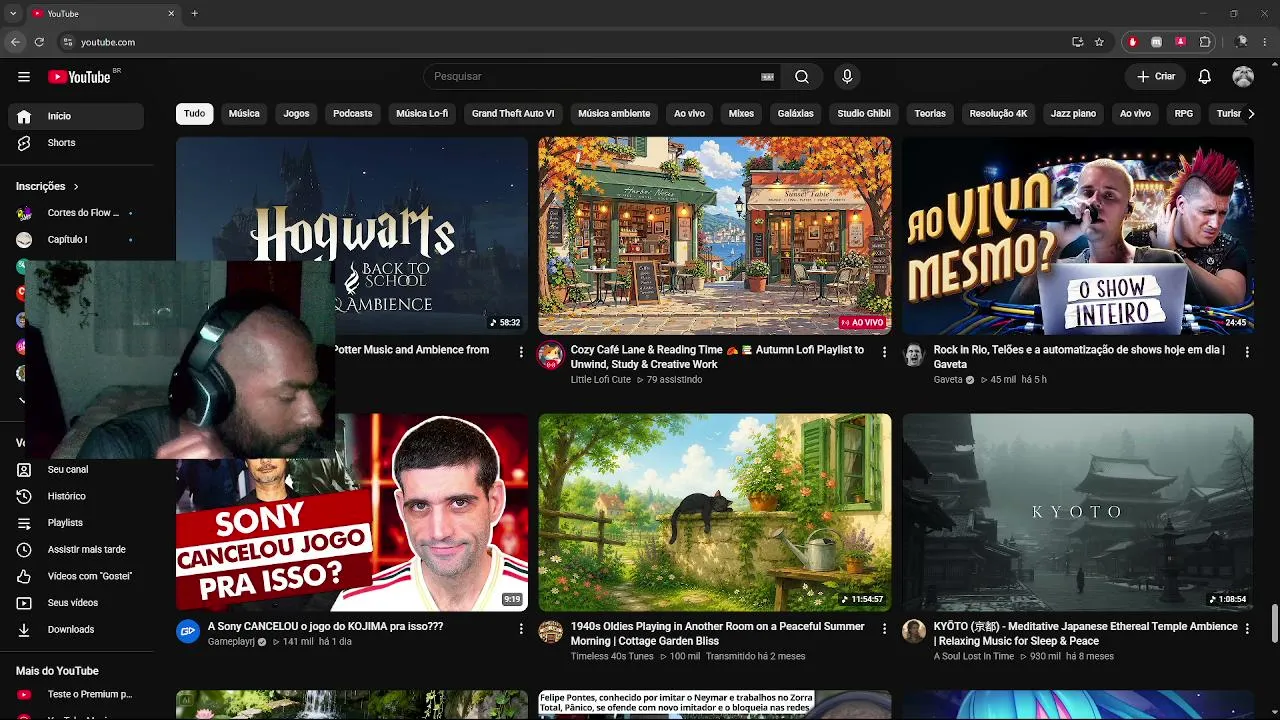Open Cortes do Flow subscription
Image resolution: width=1280 pixels, height=720 pixels.
point(76,213)
